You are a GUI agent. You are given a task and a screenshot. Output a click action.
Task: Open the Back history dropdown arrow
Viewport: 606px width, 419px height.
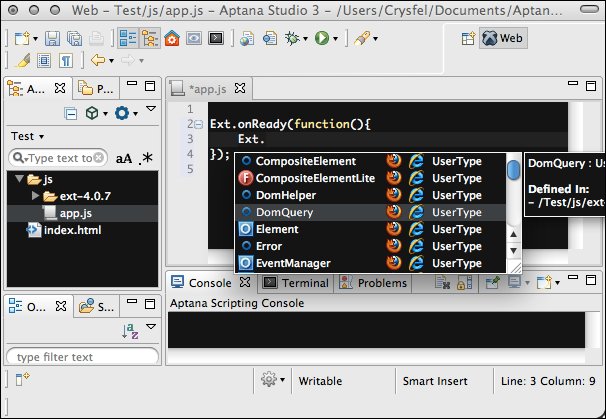click(x=111, y=61)
